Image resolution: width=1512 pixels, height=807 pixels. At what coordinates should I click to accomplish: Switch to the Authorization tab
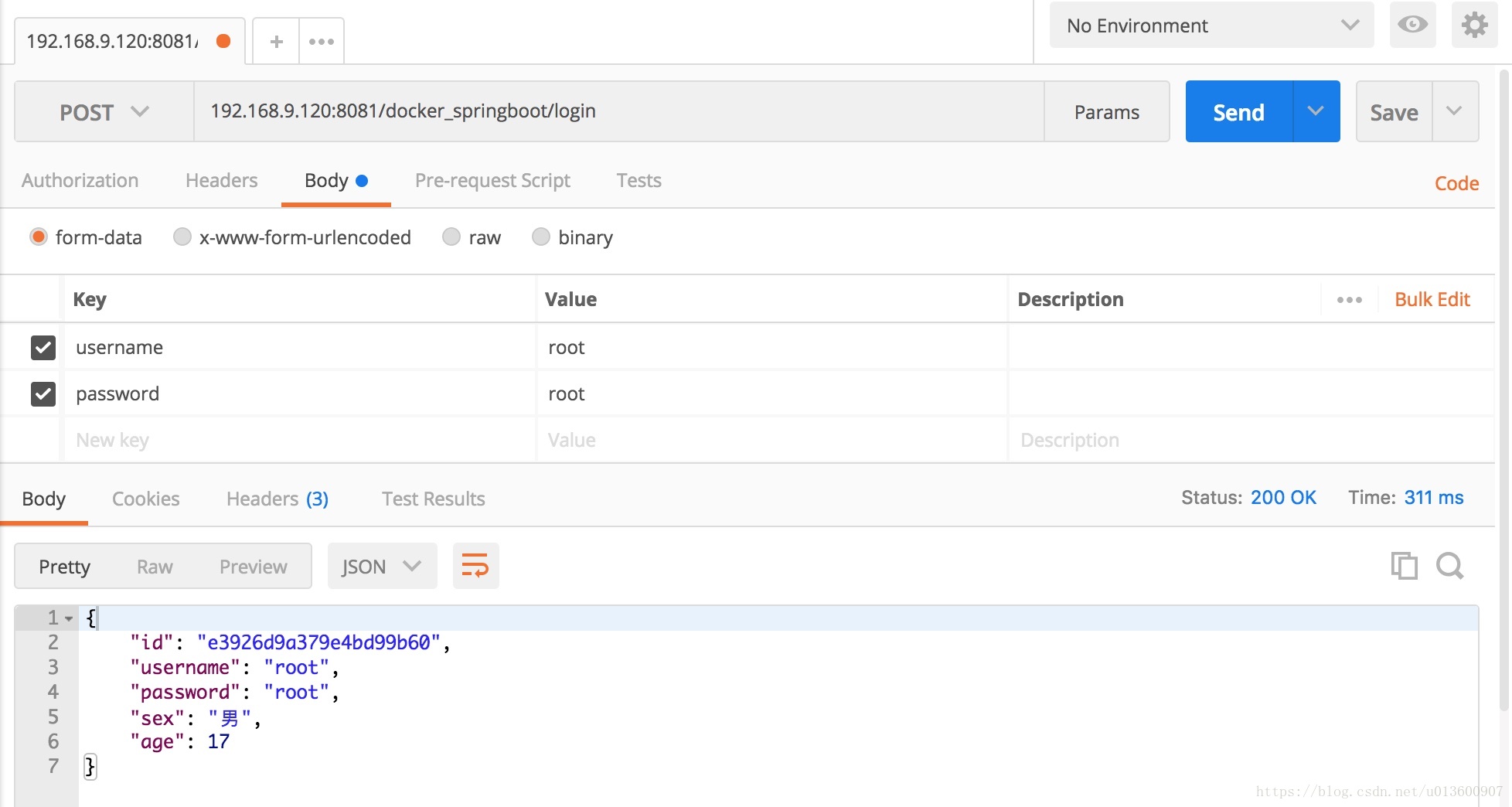(80, 180)
